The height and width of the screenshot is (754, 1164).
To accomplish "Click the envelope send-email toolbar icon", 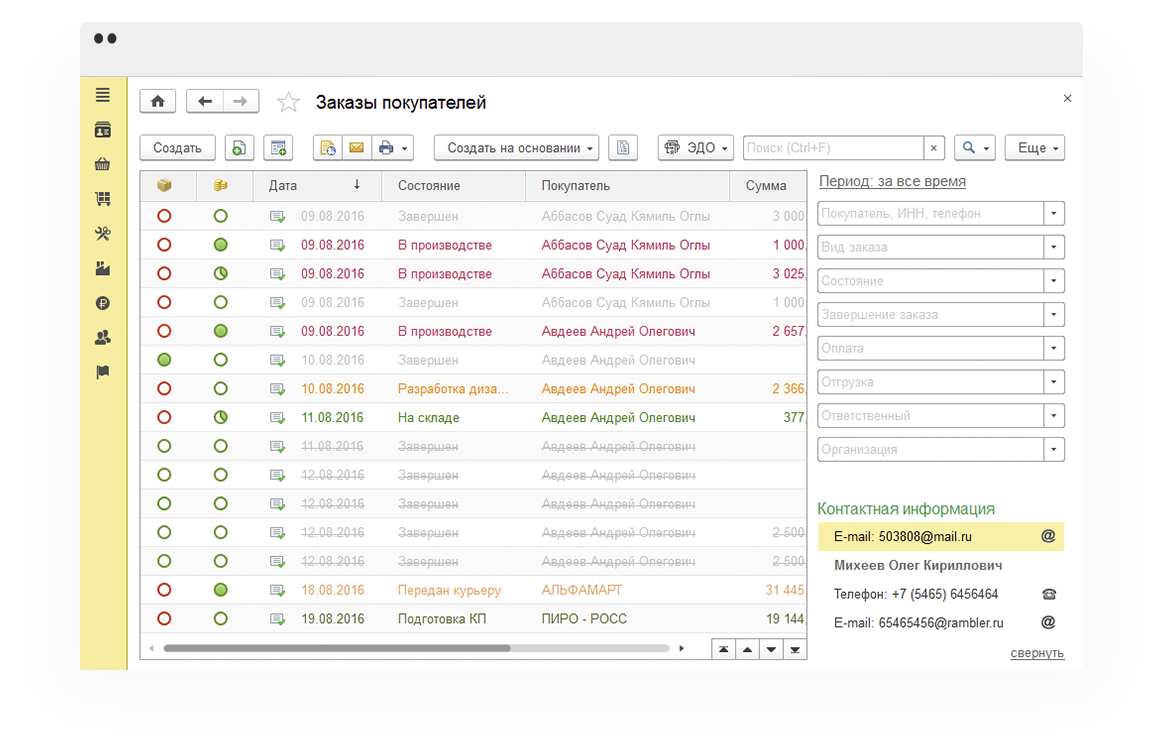I will click(356, 148).
